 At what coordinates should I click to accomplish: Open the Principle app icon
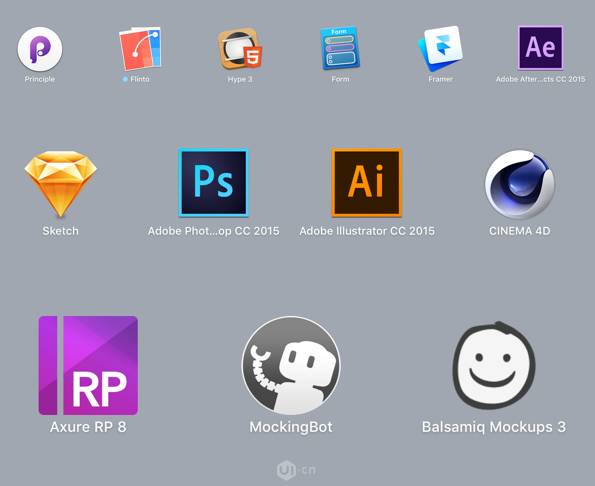tap(40, 49)
